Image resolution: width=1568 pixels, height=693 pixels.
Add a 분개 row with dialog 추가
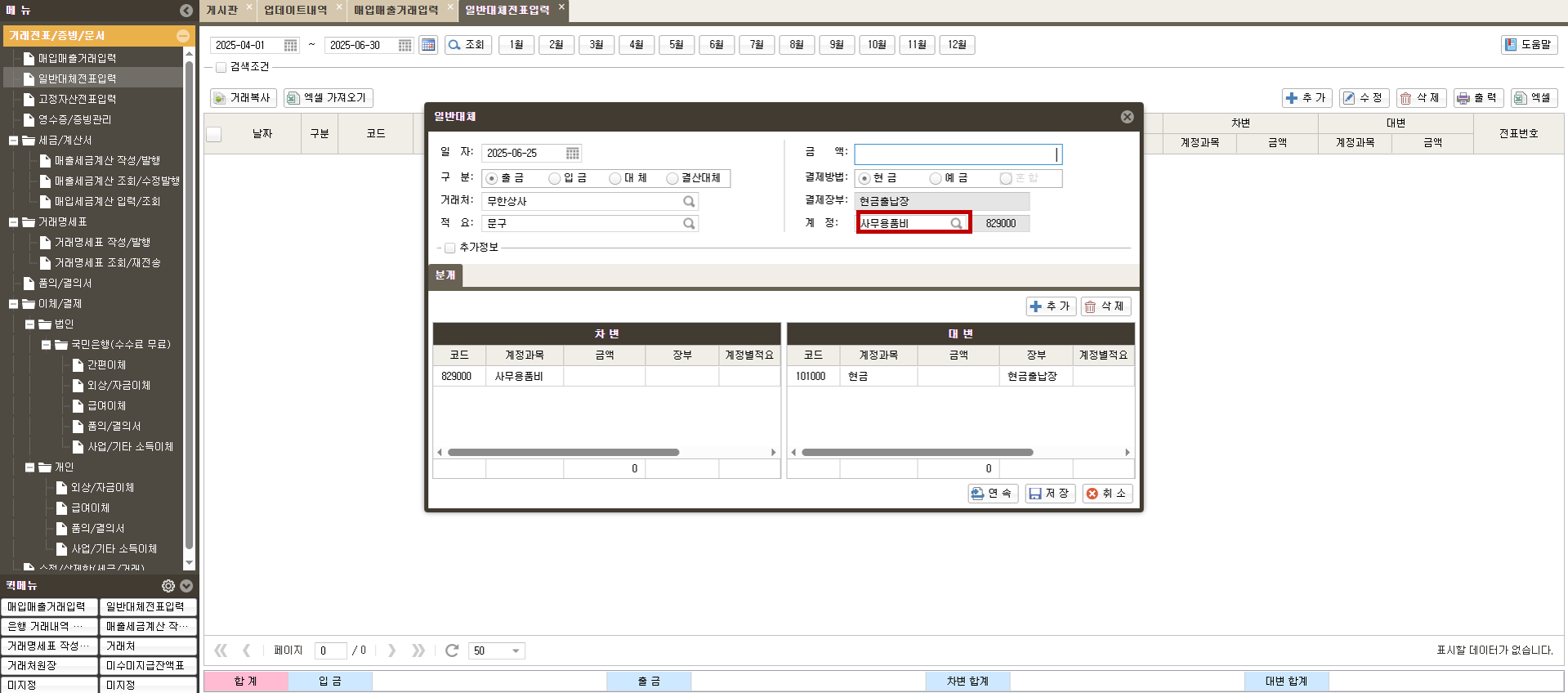(1051, 306)
